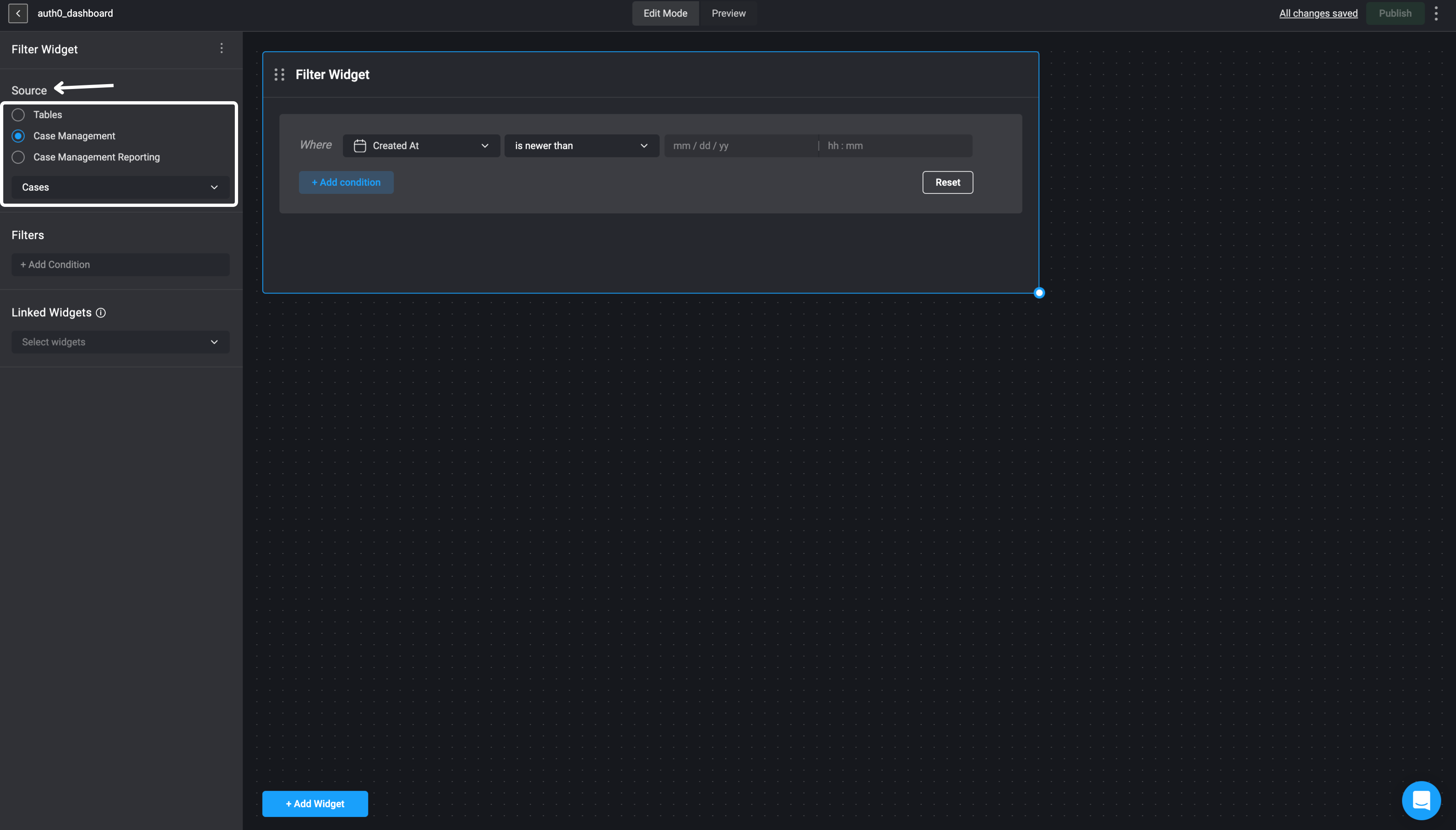1456x830 pixels.
Task: Click the + Add Widget button
Action: click(315, 804)
